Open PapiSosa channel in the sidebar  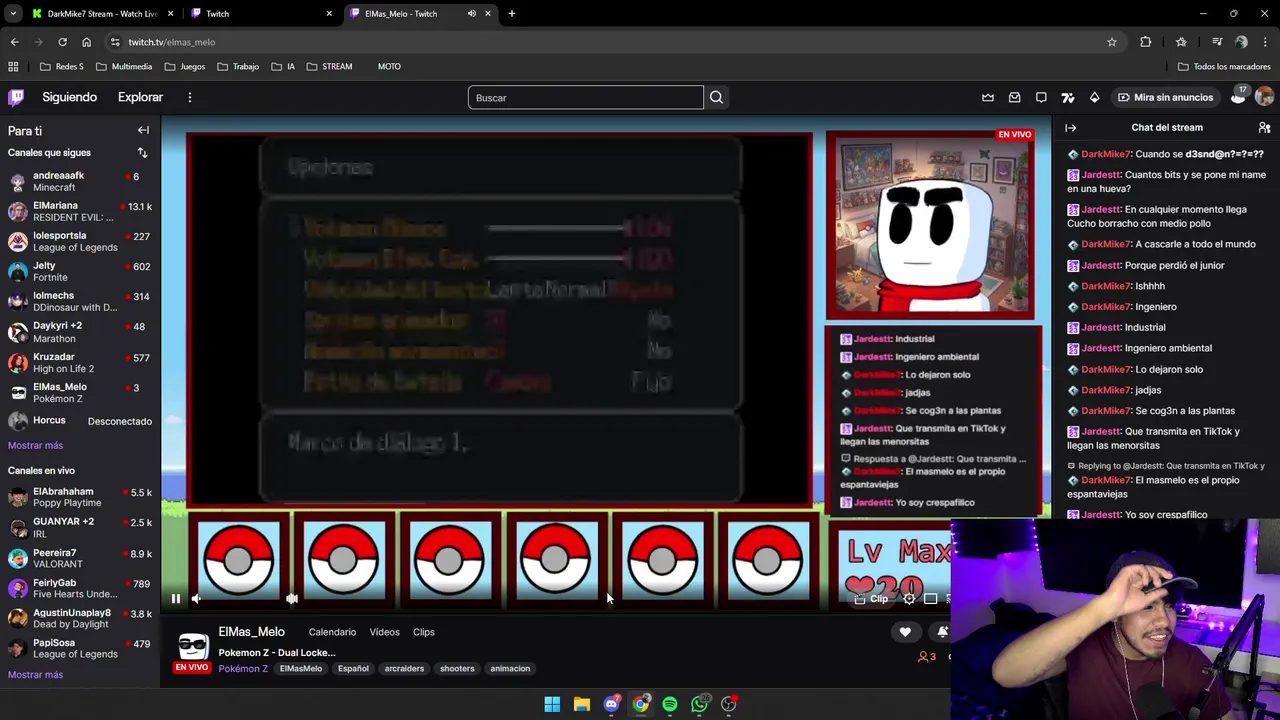pyautogui.click(x=80, y=648)
